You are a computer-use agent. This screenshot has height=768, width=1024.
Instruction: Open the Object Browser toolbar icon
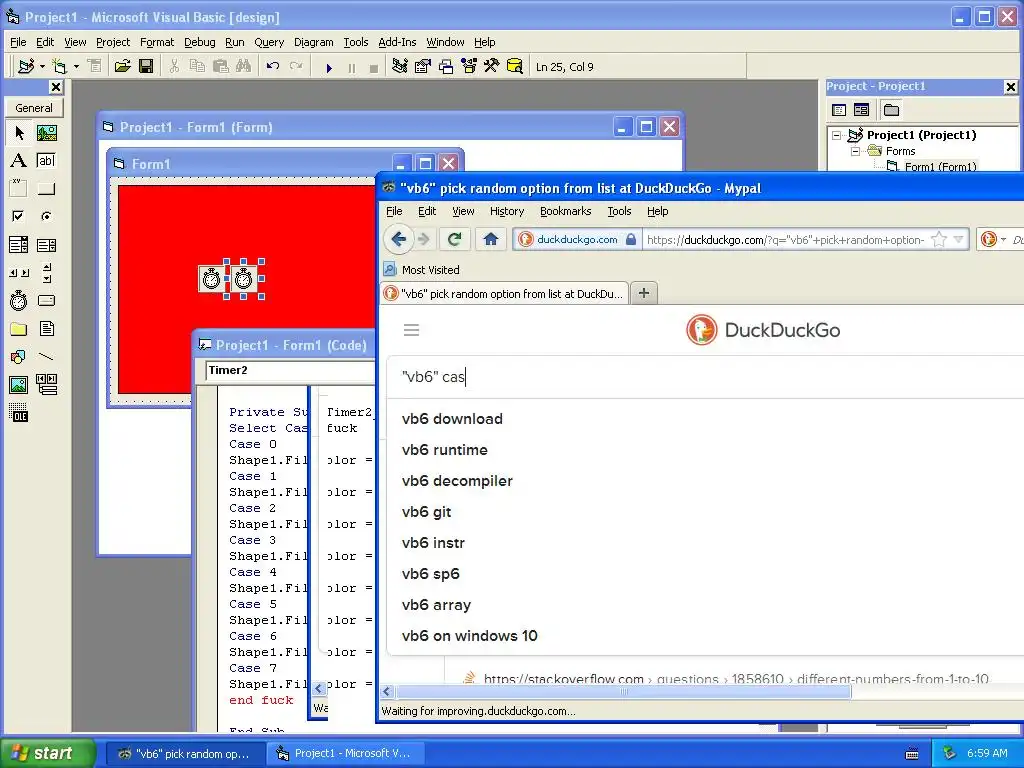469,66
